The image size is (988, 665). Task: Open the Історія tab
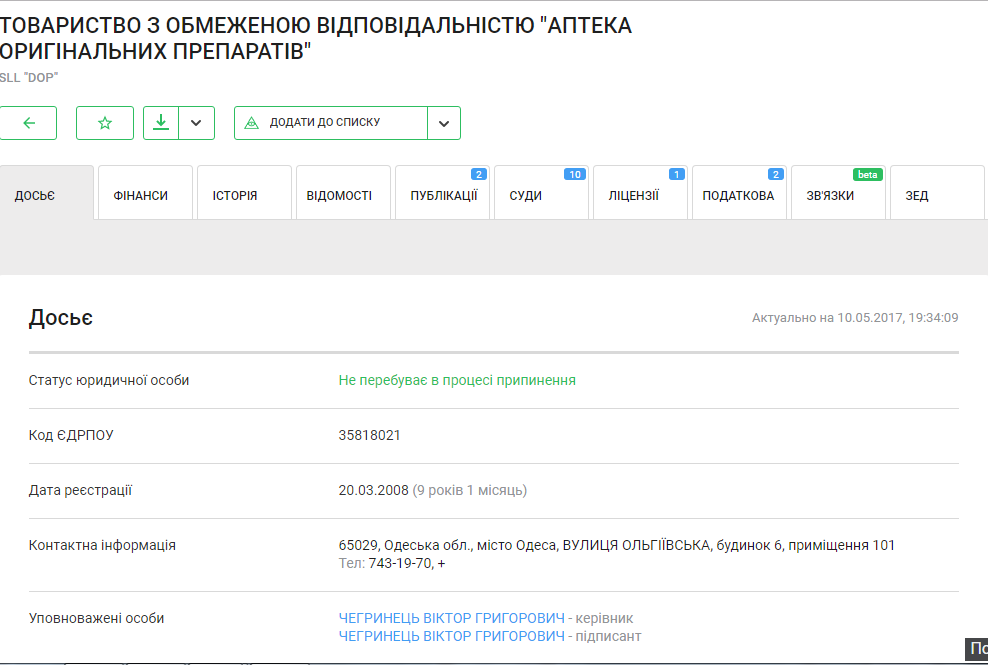pyautogui.click(x=235, y=195)
